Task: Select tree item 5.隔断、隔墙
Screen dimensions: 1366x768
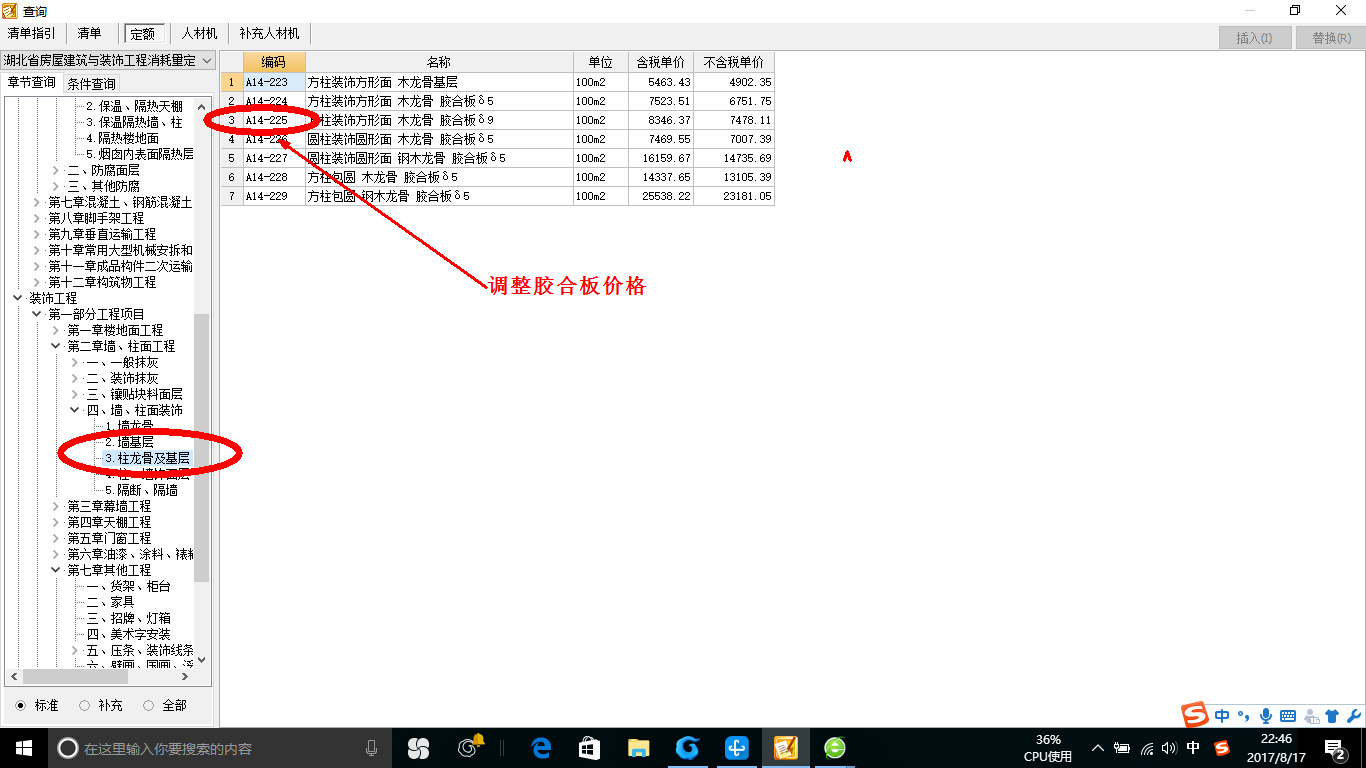Action: (141, 490)
